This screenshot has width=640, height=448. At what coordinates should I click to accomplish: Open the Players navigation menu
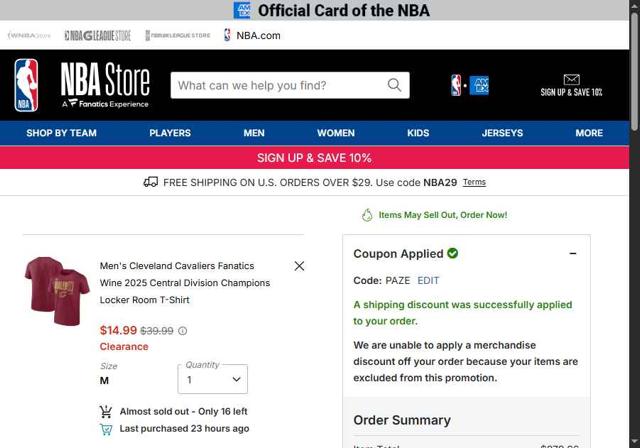click(x=170, y=133)
